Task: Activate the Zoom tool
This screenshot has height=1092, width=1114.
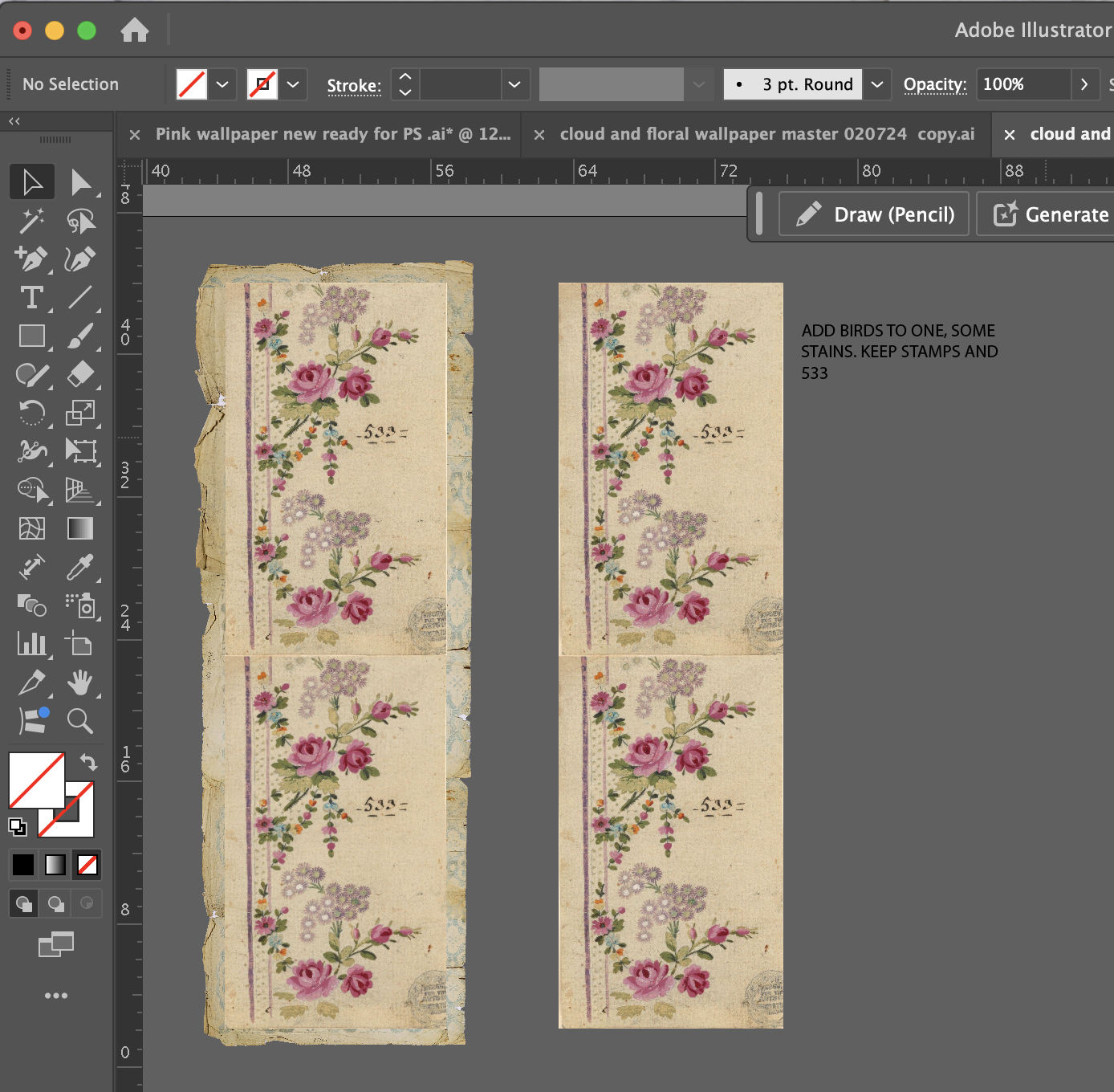Action: [x=80, y=721]
